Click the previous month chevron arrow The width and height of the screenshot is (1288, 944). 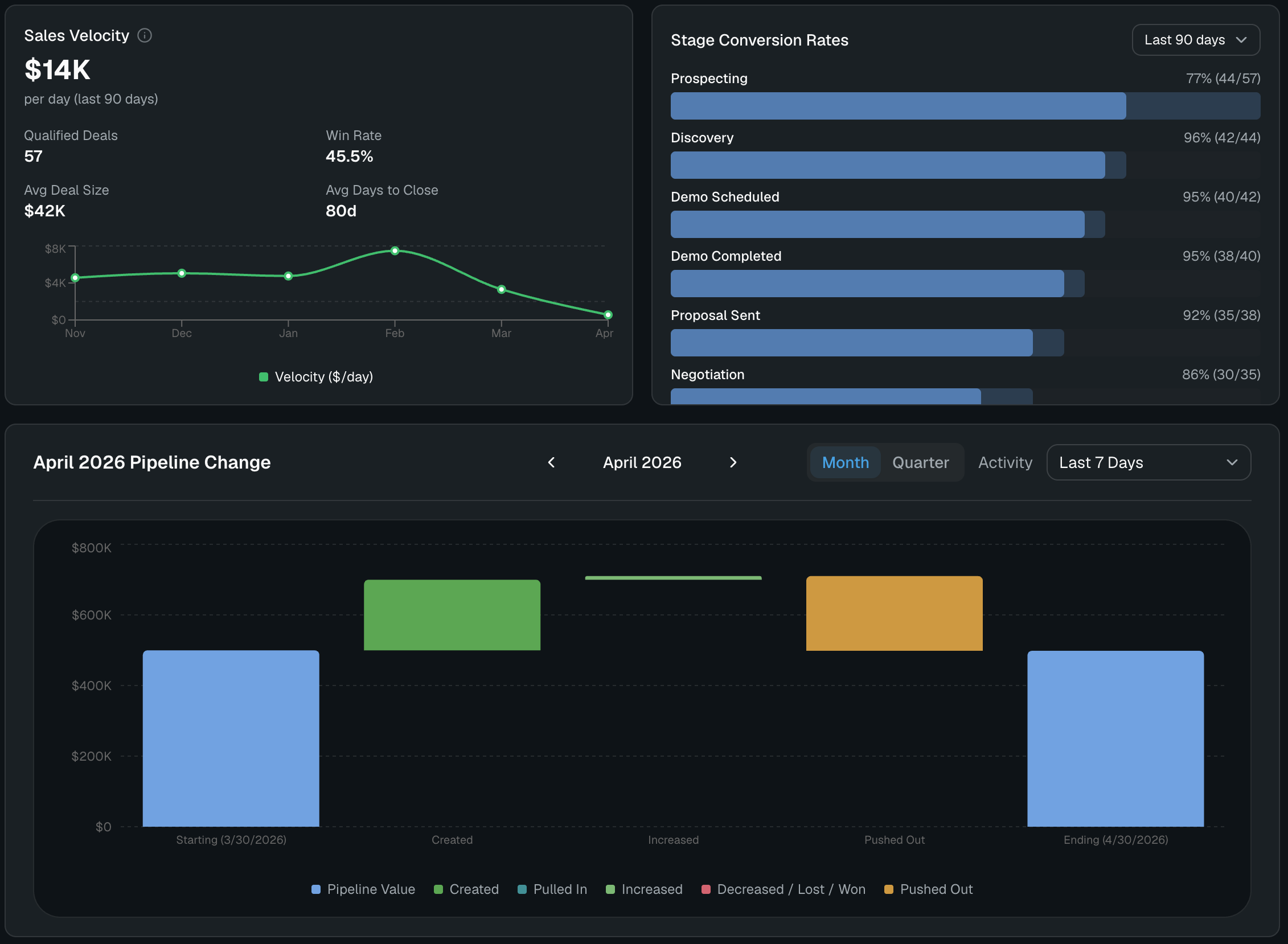click(x=551, y=462)
